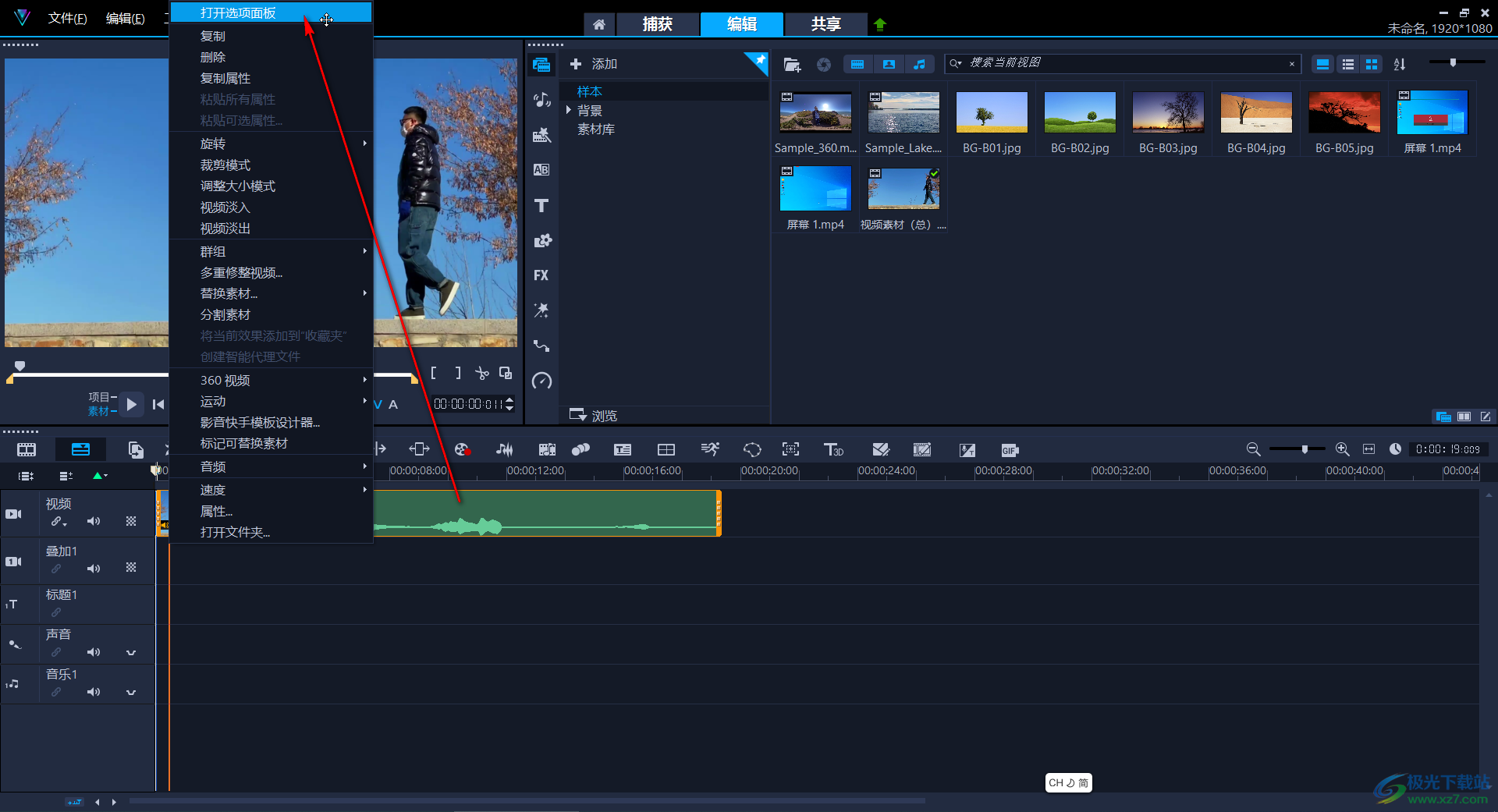Open the mask creator icon

pos(752,449)
